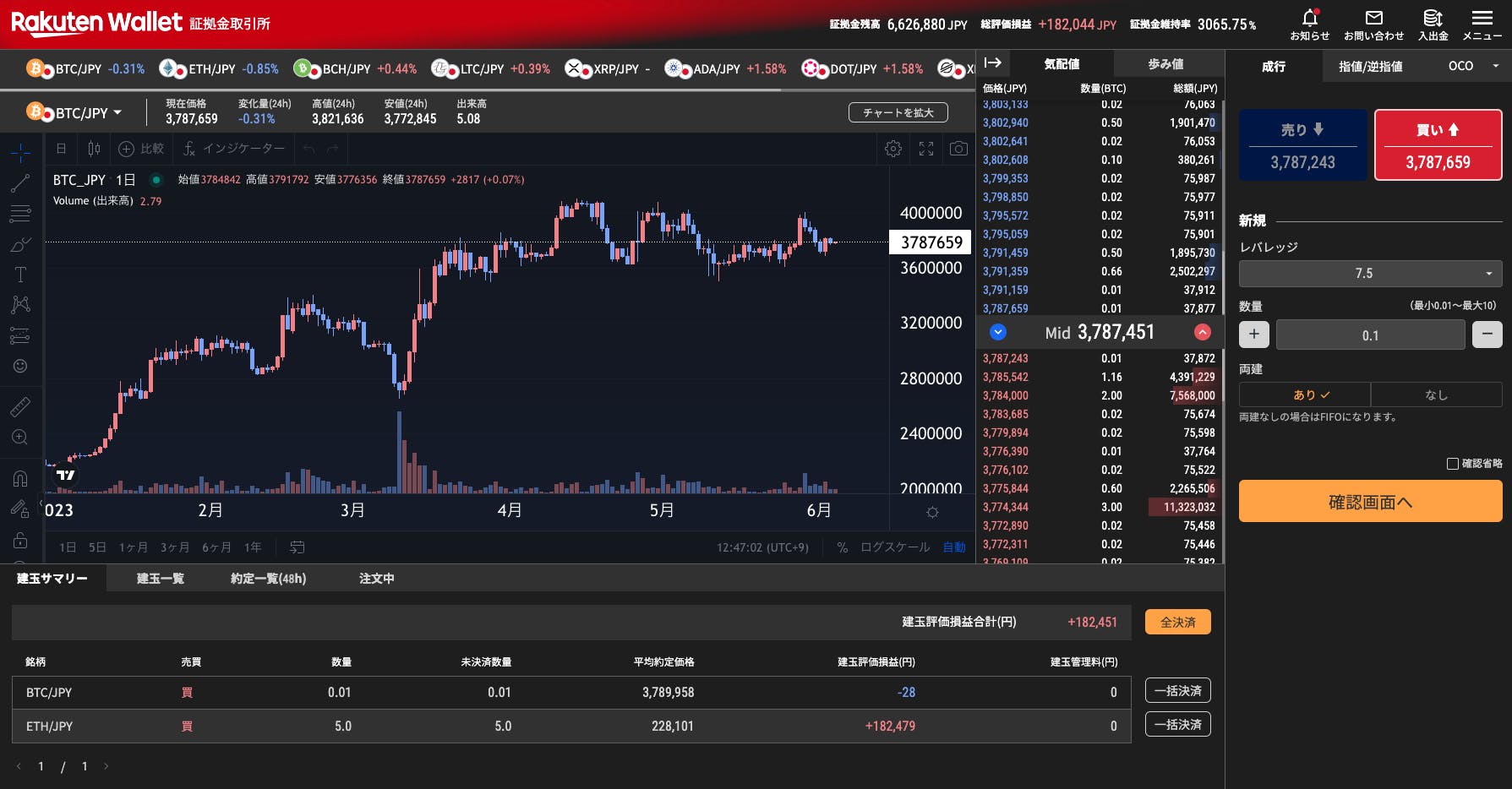Open the レバレッジ dropdown set to 7.5
This screenshot has width=1512, height=789.
point(1369,273)
